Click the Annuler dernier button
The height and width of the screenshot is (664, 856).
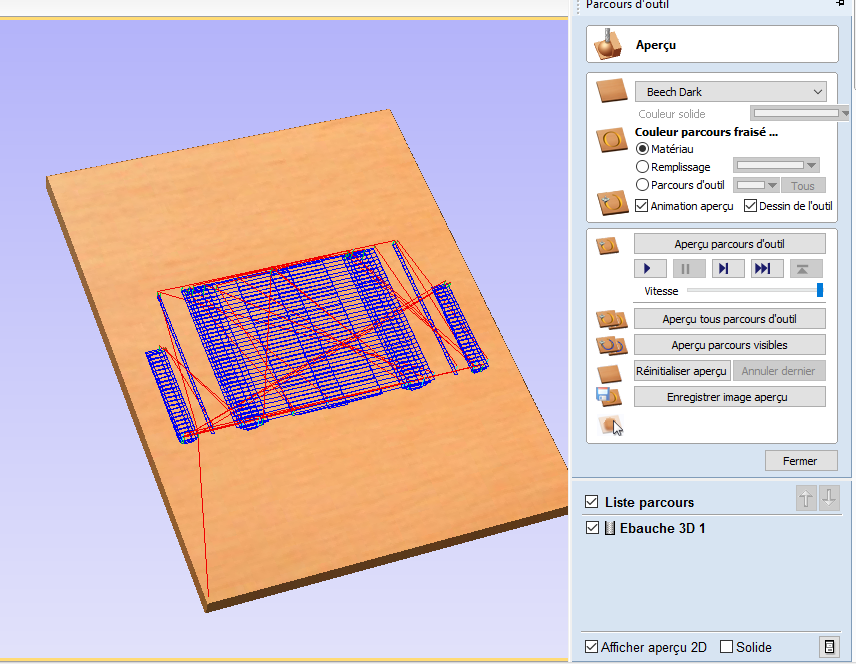pyautogui.click(x=778, y=371)
